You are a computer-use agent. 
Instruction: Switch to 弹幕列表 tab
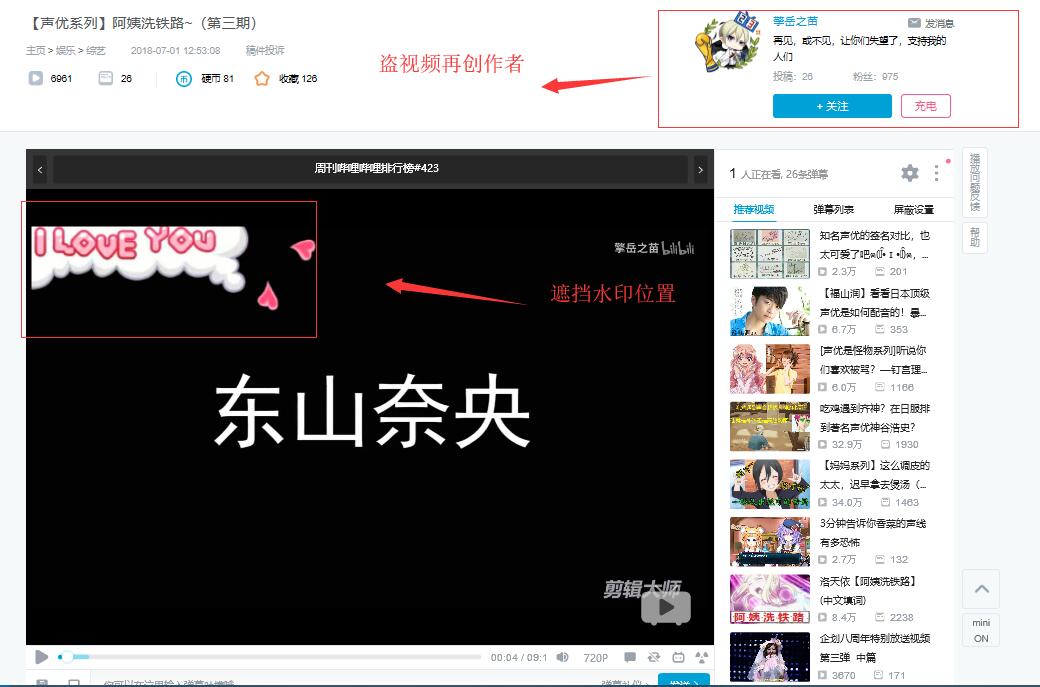pyautogui.click(x=834, y=210)
